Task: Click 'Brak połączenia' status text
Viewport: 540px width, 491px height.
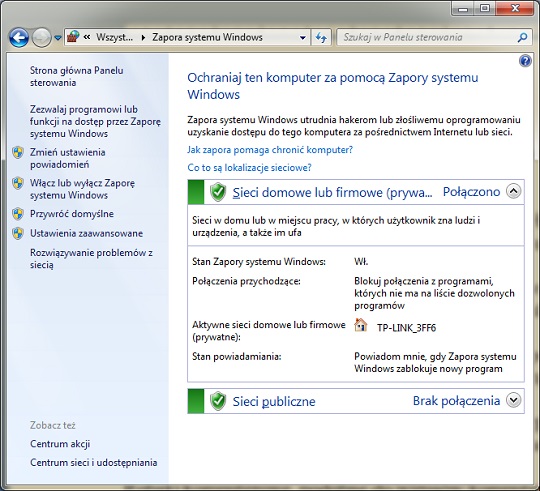Action: point(456,401)
